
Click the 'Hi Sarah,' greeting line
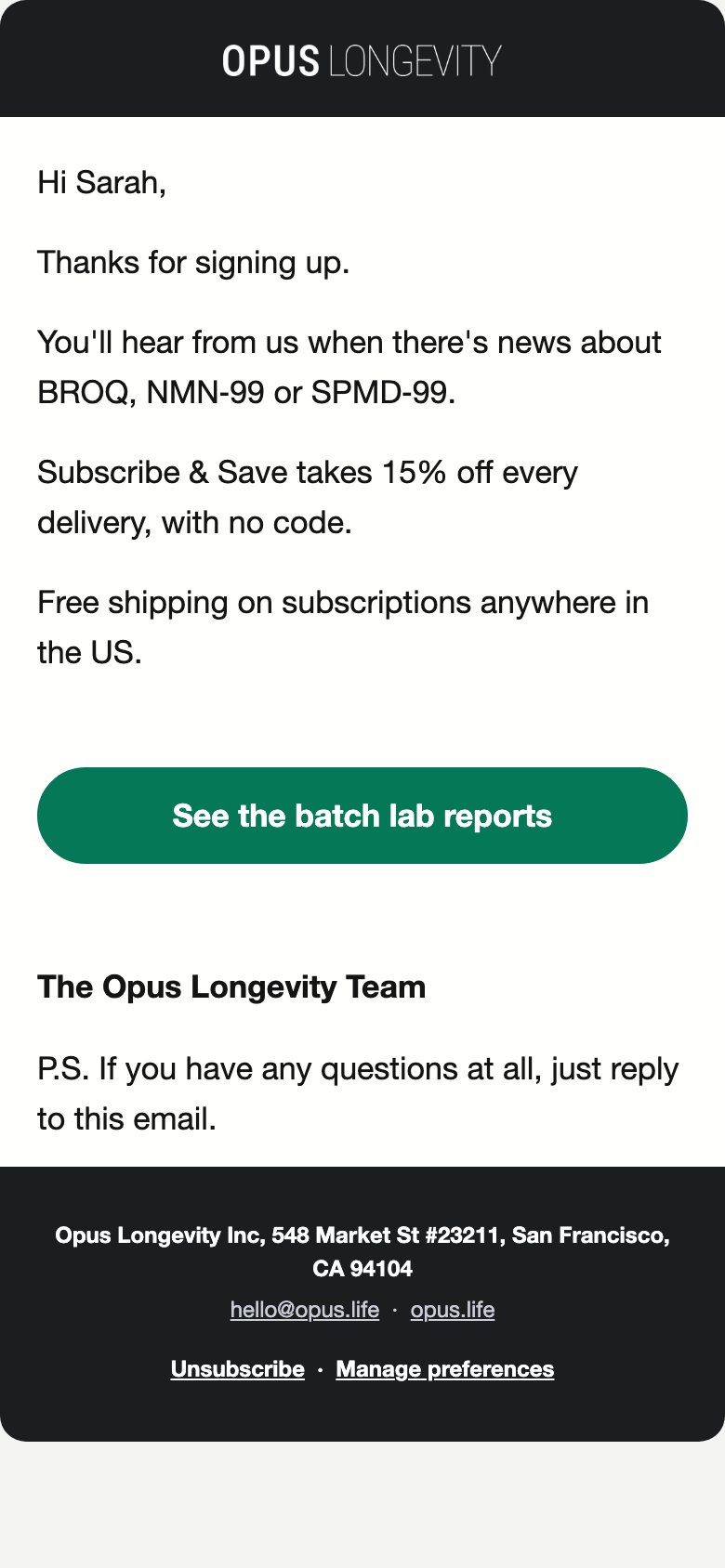pos(102,182)
